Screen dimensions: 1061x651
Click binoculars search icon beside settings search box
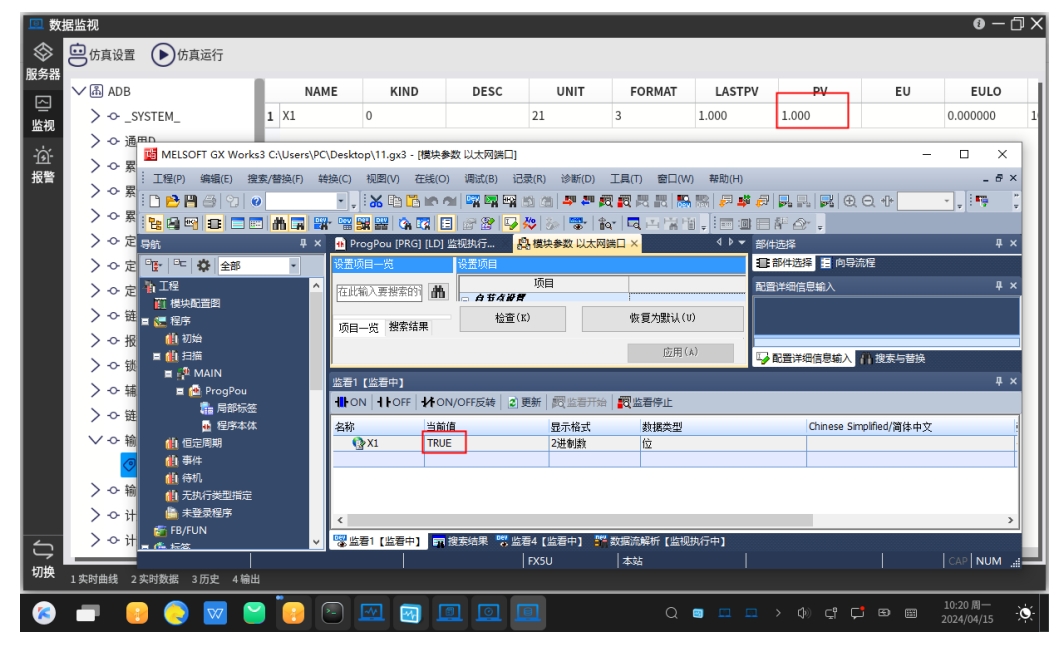coord(438,292)
